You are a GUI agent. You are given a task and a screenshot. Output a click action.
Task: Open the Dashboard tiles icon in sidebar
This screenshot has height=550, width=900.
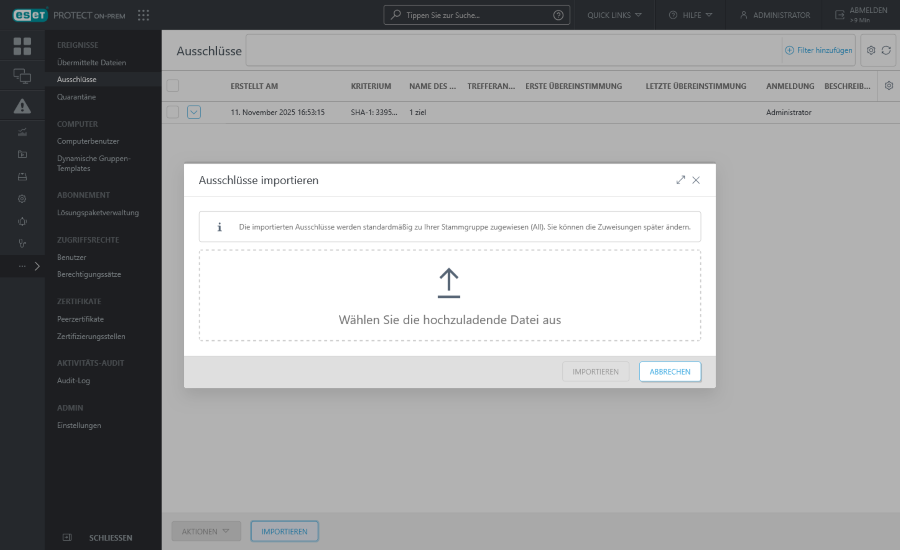tap(22, 46)
